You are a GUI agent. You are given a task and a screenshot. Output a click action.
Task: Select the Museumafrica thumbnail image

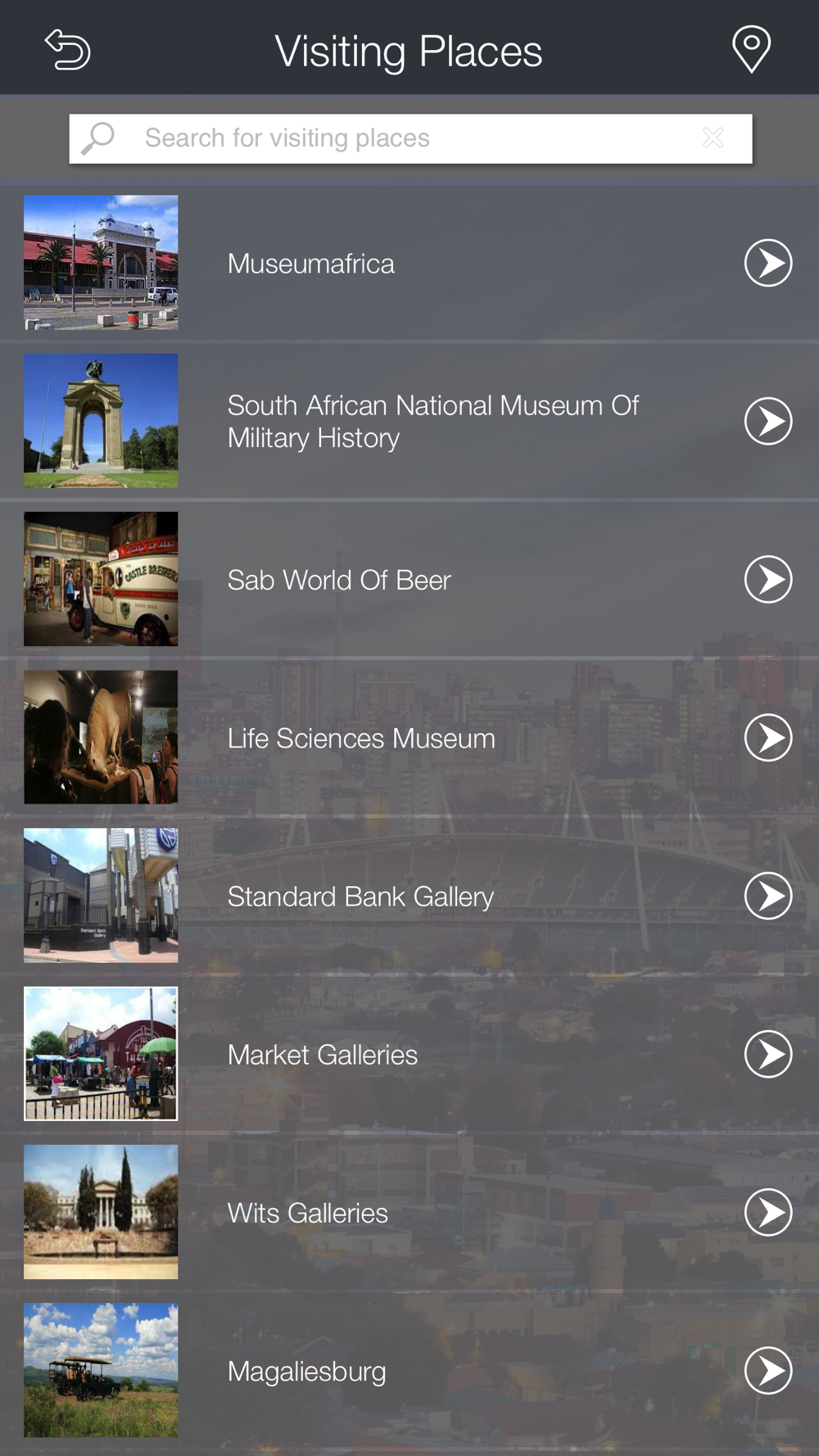coord(101,263)
